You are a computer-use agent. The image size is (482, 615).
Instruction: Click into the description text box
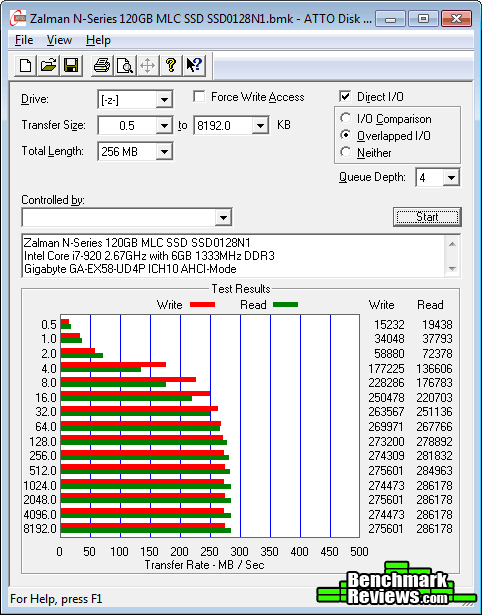[x=234, y=256]
